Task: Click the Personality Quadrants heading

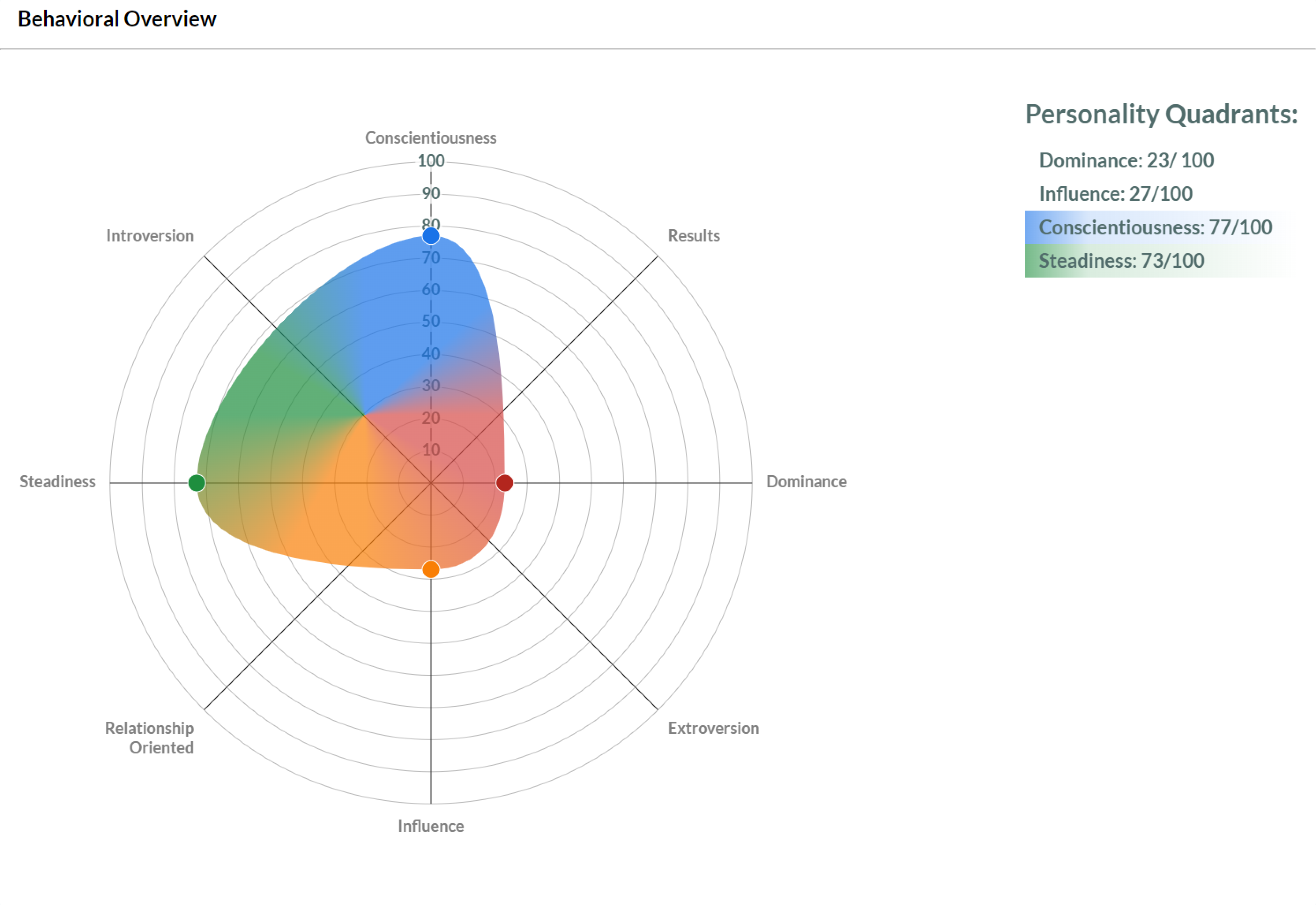Action: pos(1160,114)
